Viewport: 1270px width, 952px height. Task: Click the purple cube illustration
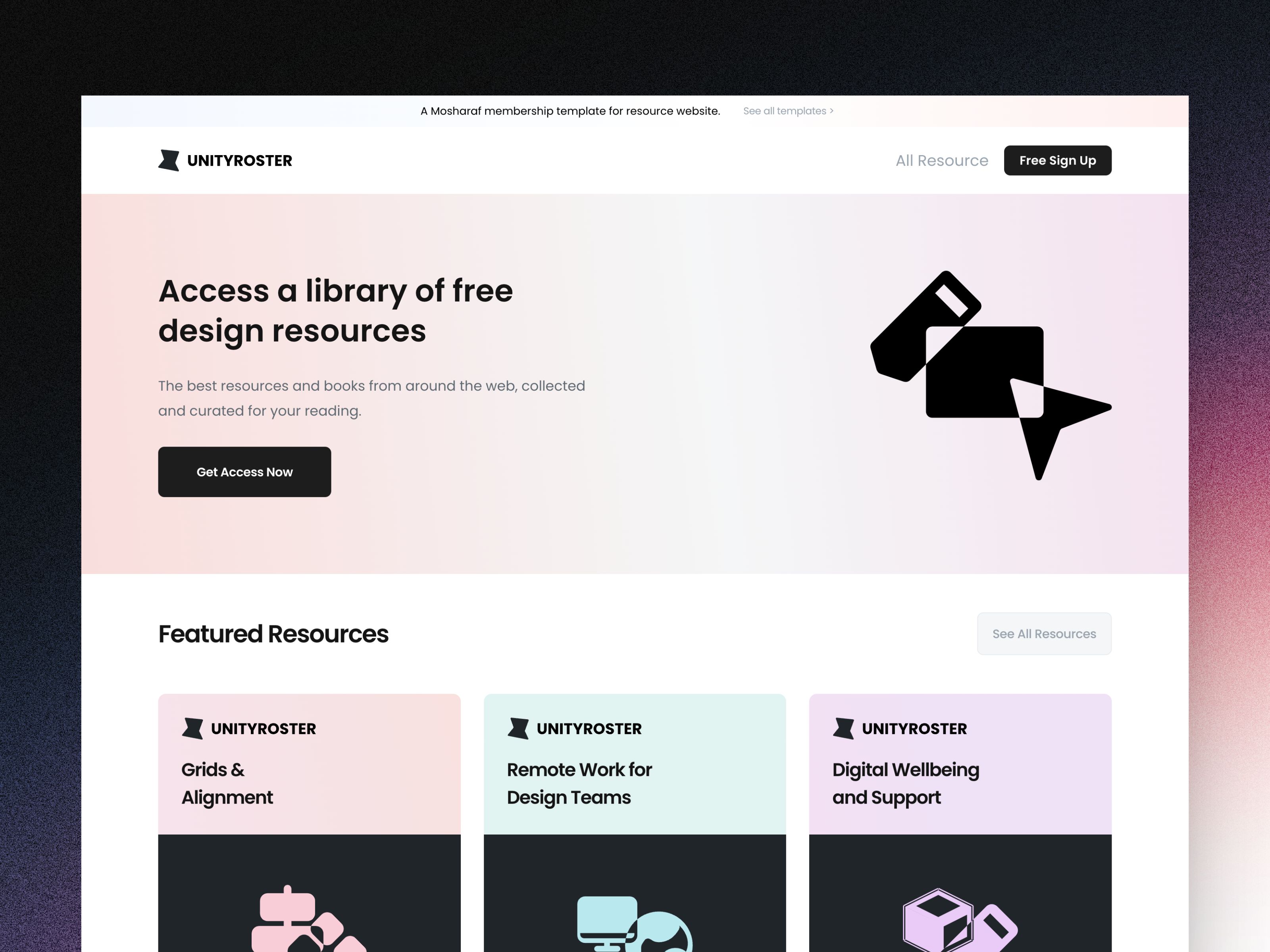(x=960, y=920)
